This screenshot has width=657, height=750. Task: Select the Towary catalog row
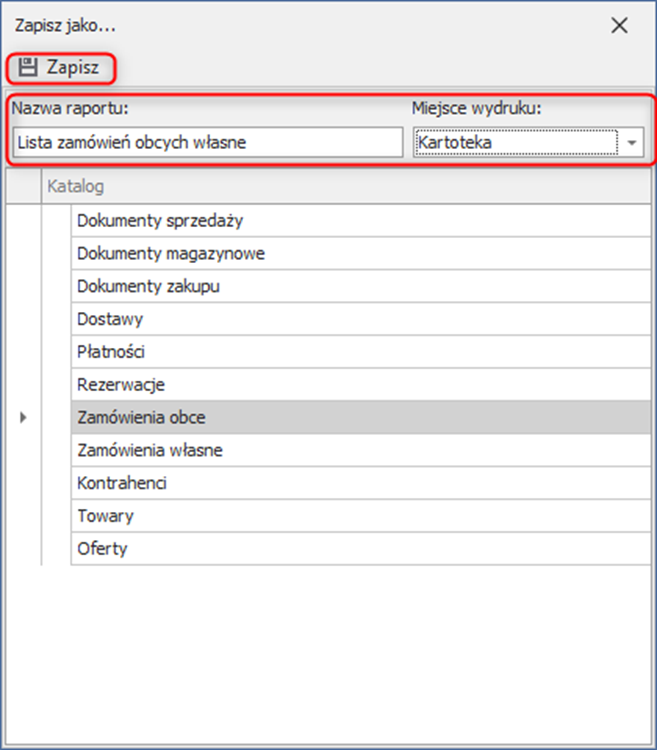click(x=360, y=517)
